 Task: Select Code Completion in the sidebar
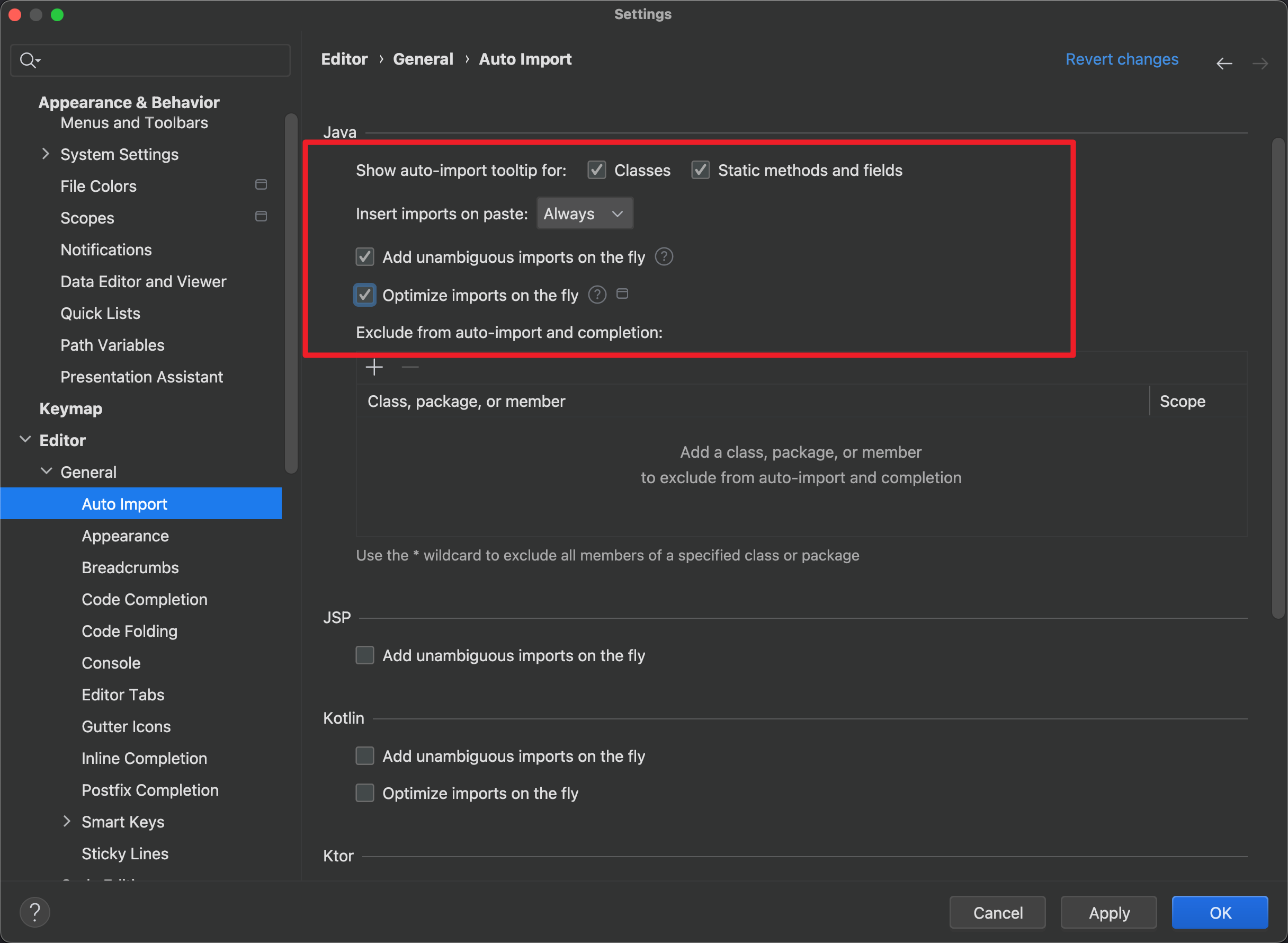point(145,599)
